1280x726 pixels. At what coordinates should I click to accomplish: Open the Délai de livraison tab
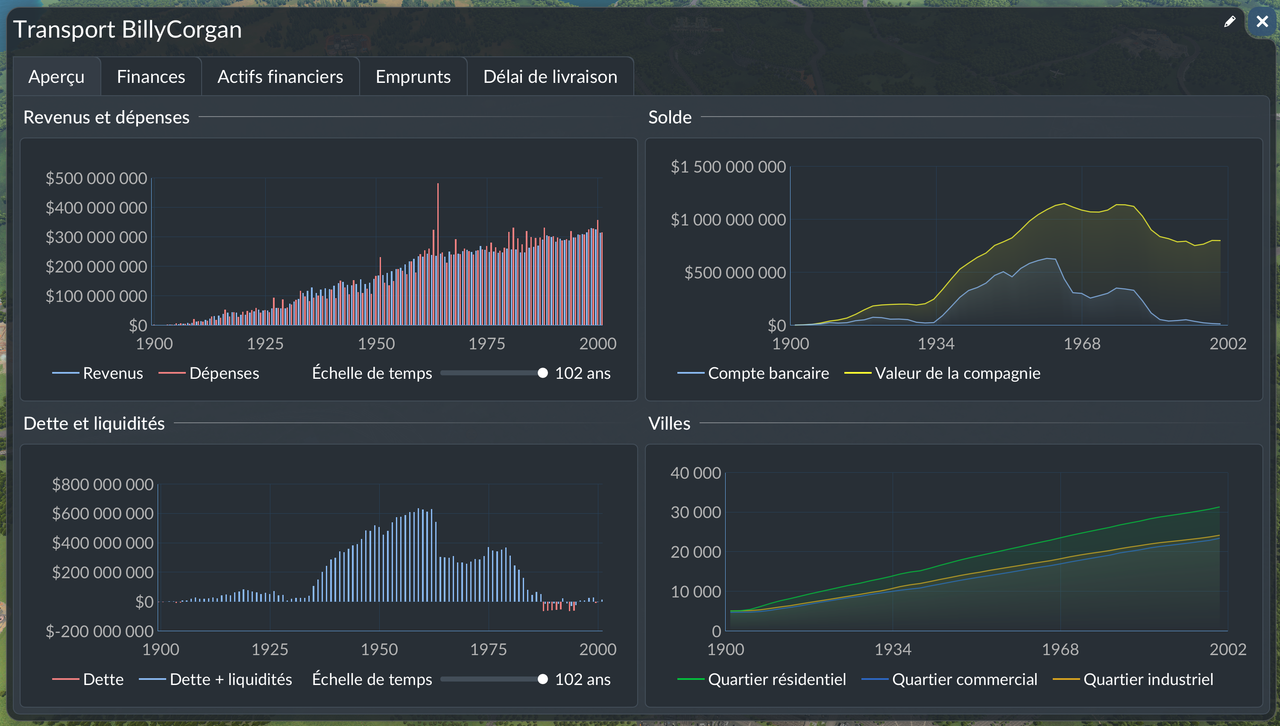[x=550, y=76]
